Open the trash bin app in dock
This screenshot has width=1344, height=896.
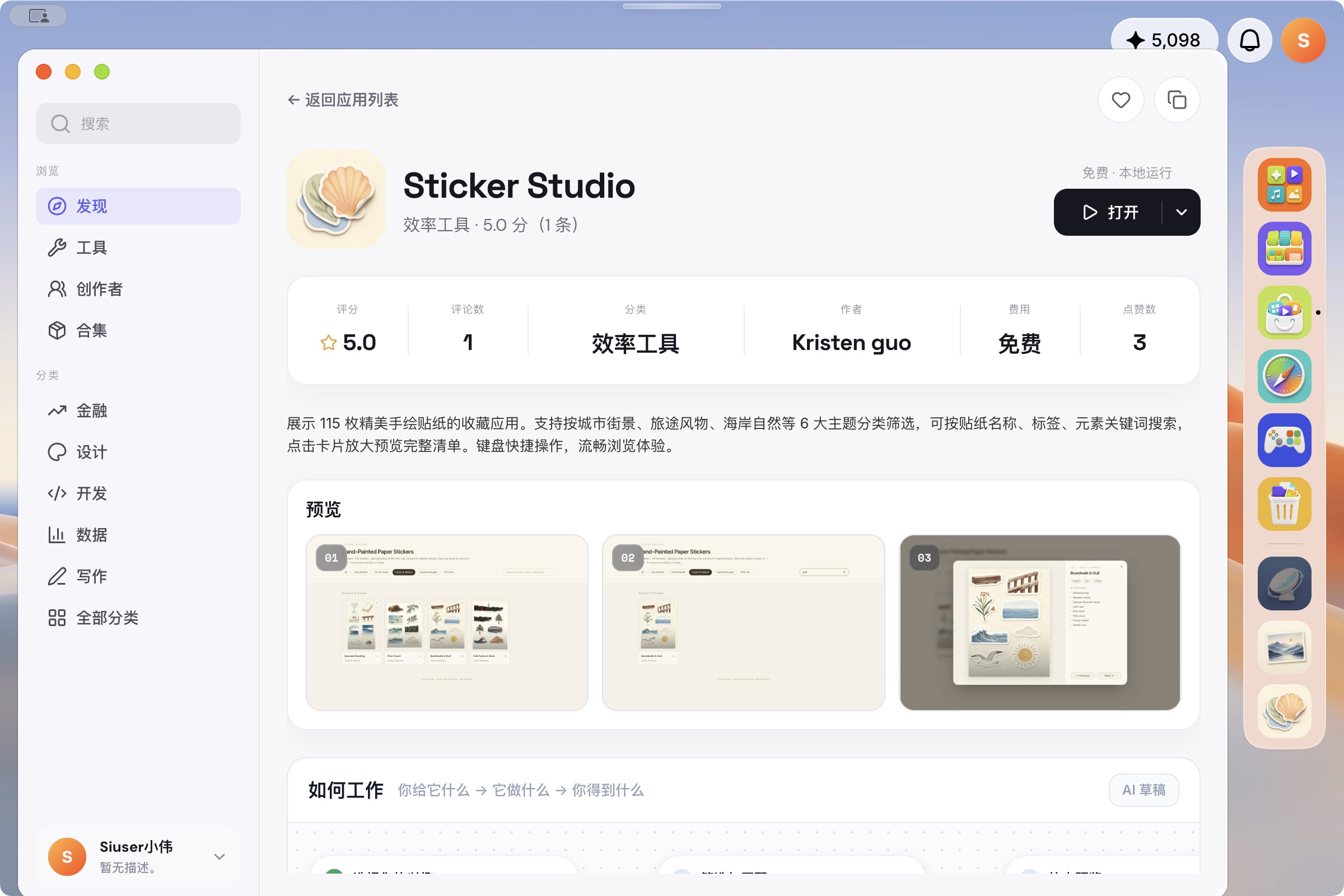click(x=1284, y=504)
